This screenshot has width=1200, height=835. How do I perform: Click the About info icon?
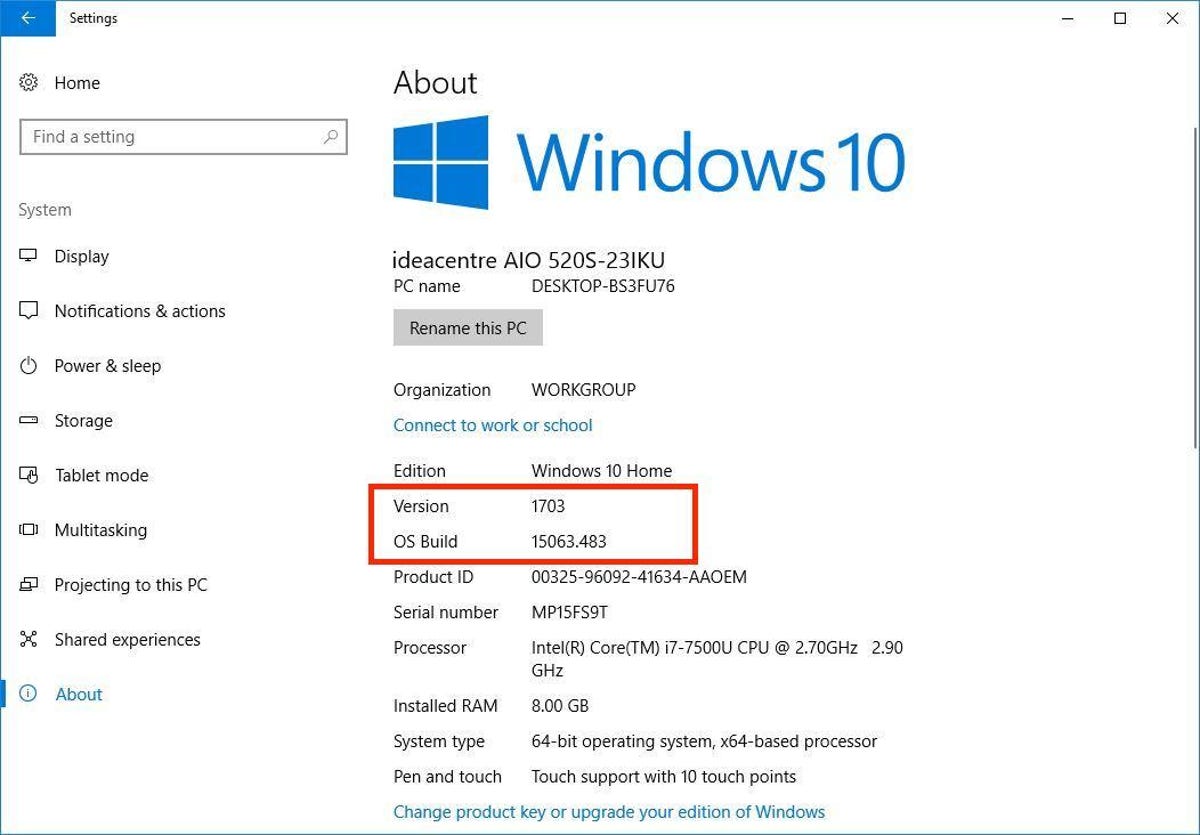click(30, 694)
